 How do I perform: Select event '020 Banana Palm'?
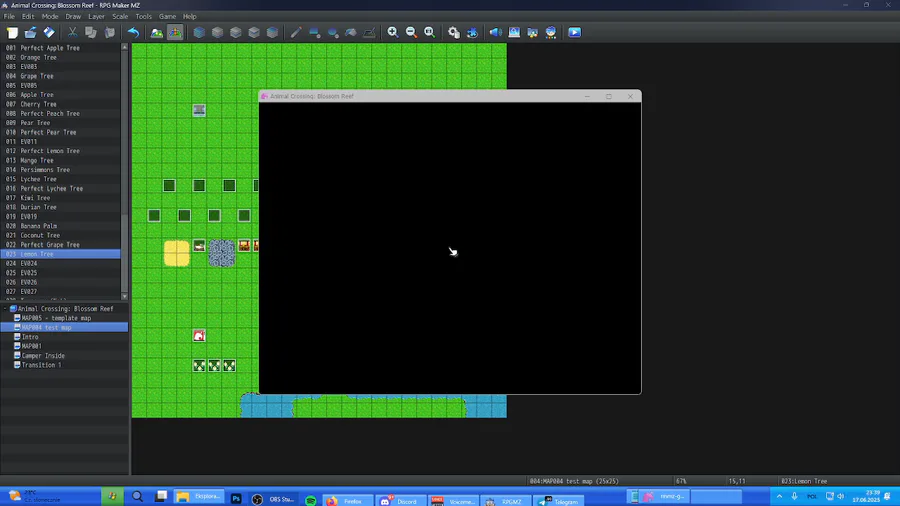click(60, 226)
